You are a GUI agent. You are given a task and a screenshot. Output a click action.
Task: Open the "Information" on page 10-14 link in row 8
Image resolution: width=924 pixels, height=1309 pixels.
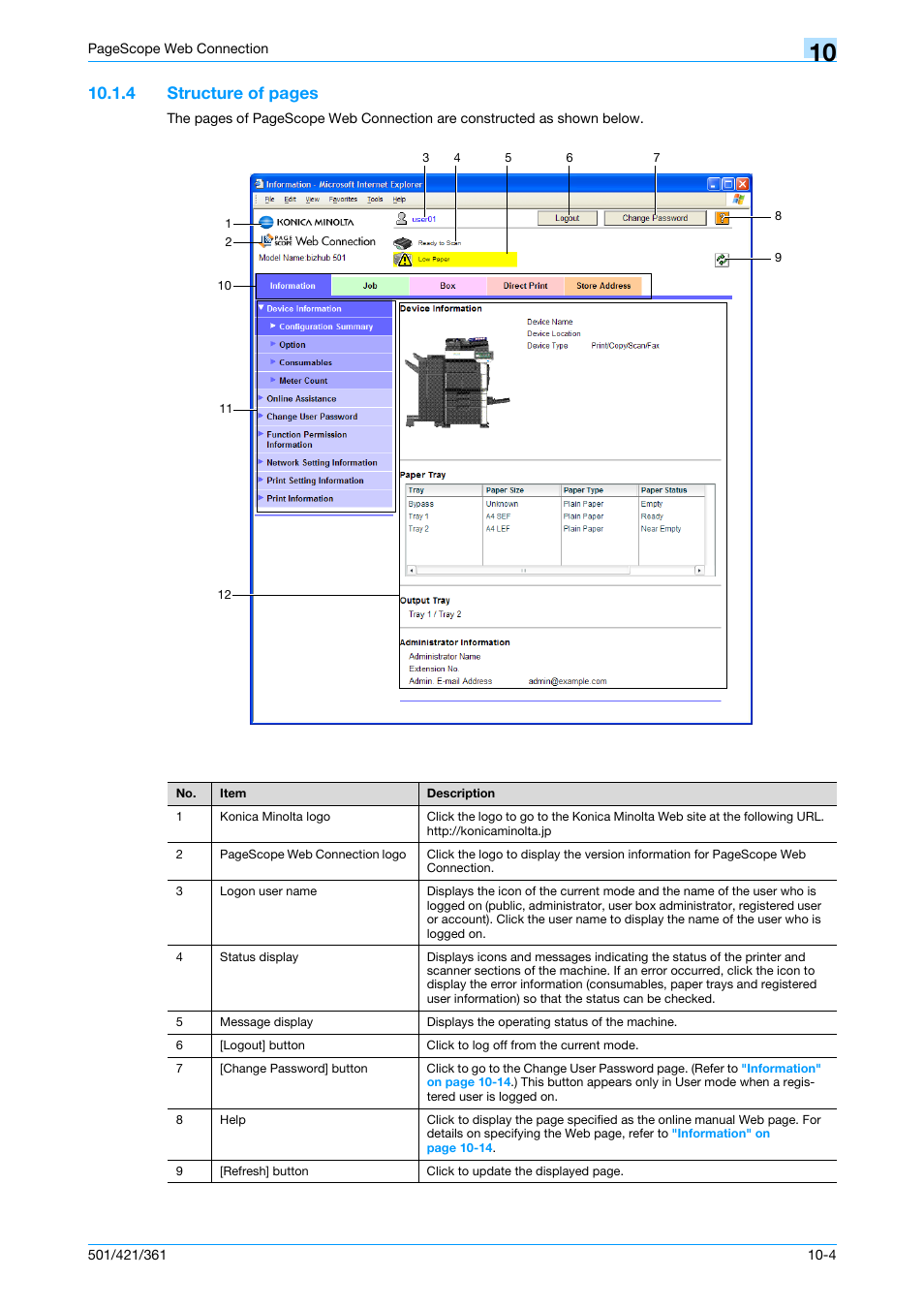[599, 1140]
